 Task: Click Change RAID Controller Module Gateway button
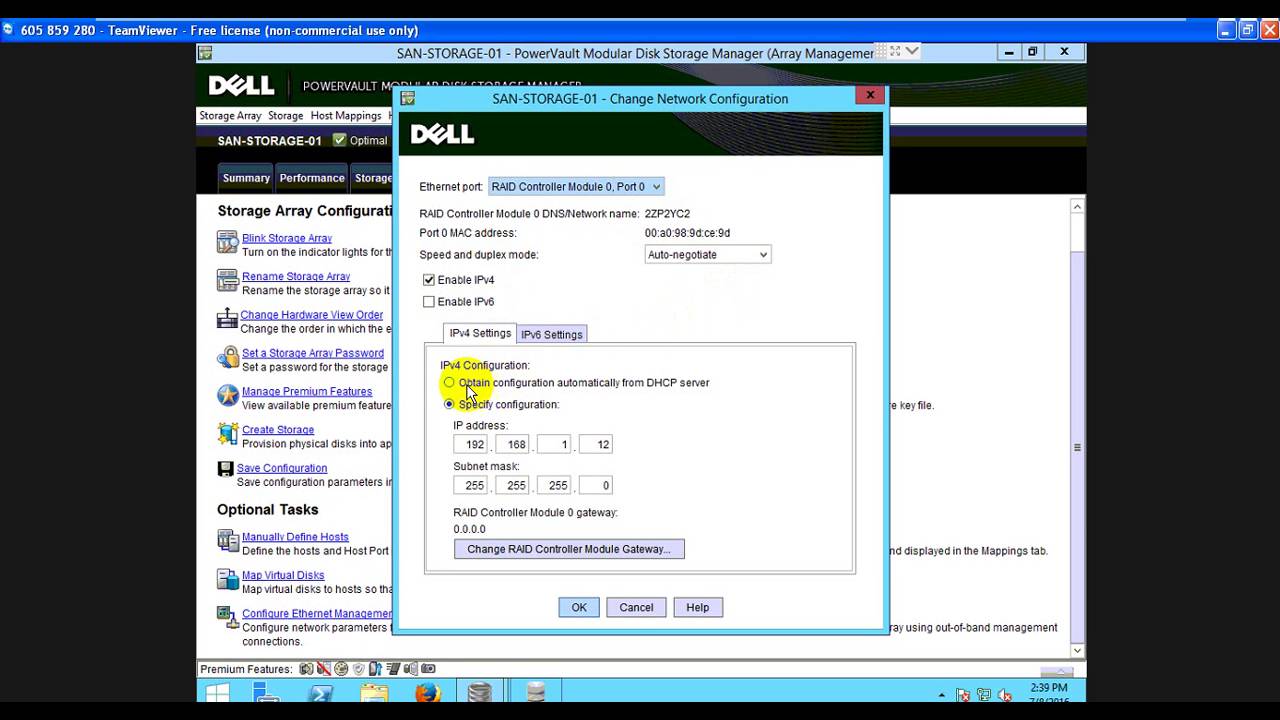tap(569, 549)
